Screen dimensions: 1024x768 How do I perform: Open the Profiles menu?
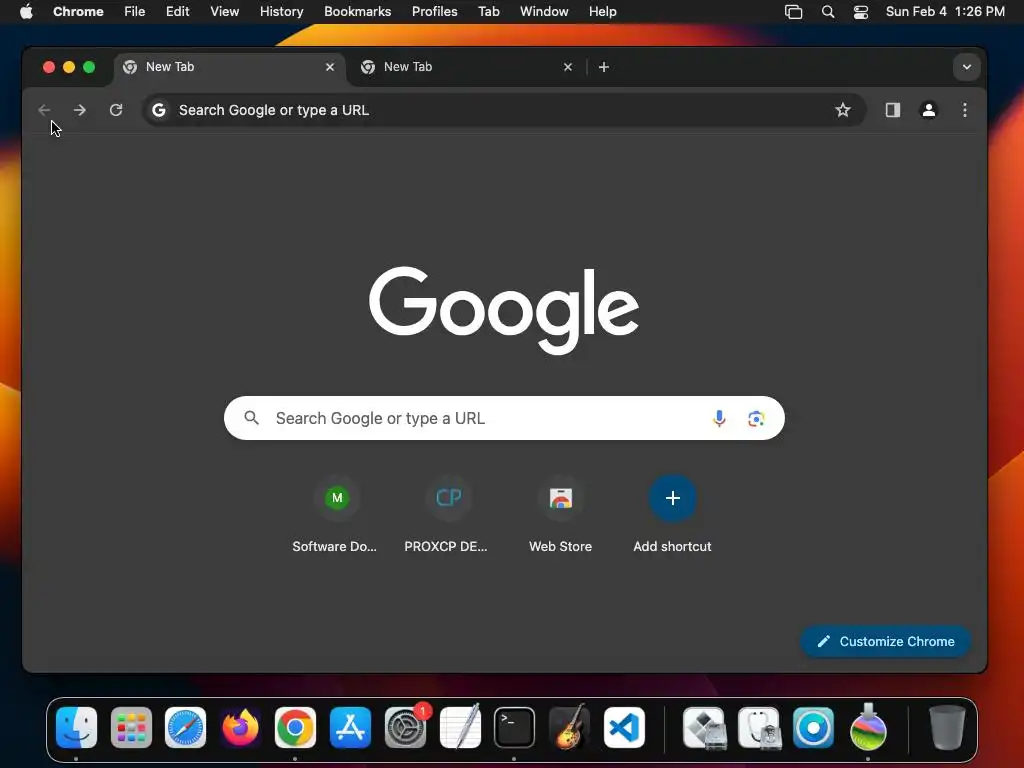click(434, 12)
